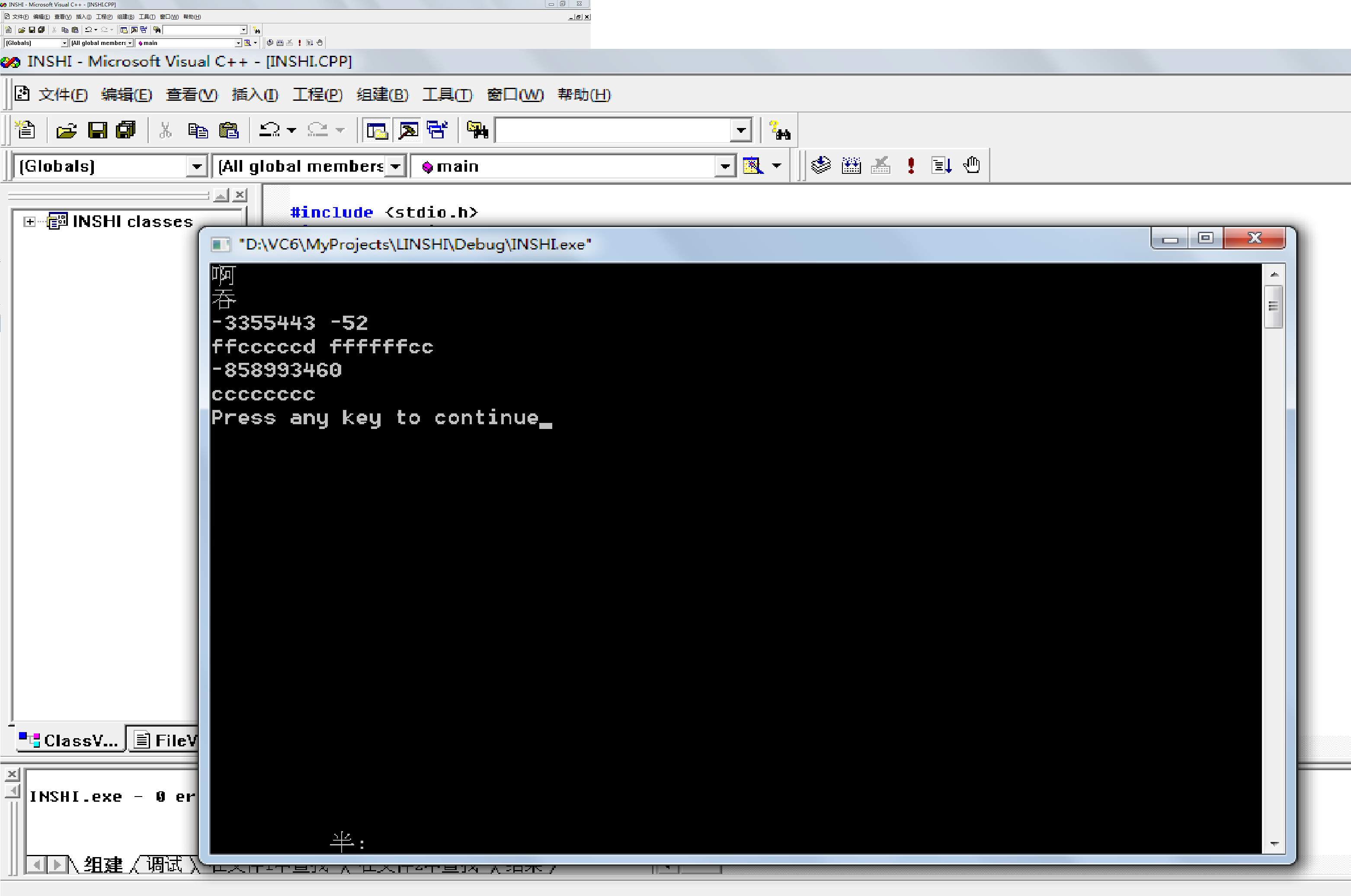Screen dimensions: 1351x896
Task: Click the 'Press any key to continue' line
Action: (375, 418)
